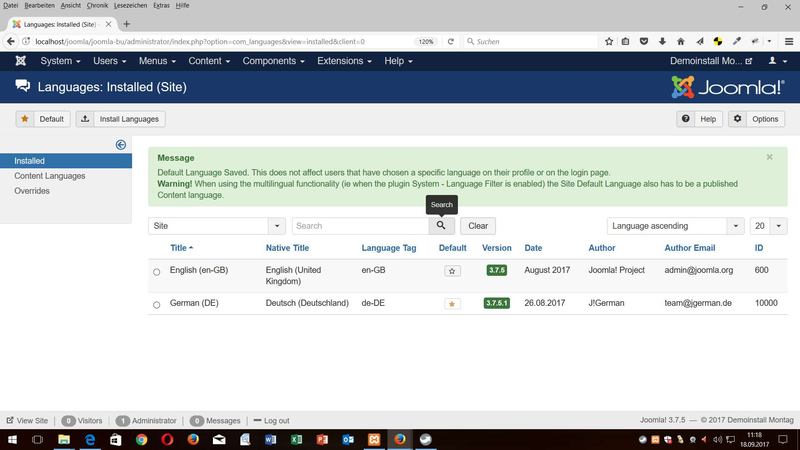
Task: Bookmark this page using the star icon
Action: (x=609, y=41)
